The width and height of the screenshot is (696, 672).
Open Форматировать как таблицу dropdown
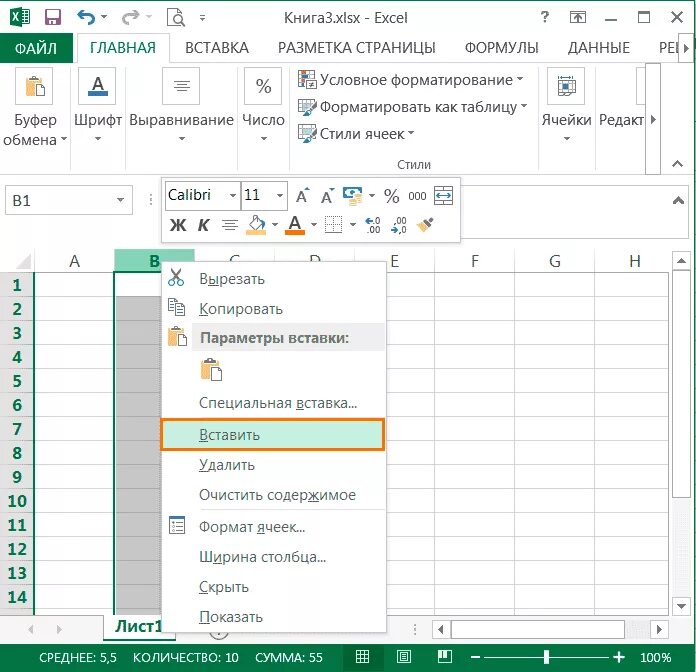tap(412, 107)
